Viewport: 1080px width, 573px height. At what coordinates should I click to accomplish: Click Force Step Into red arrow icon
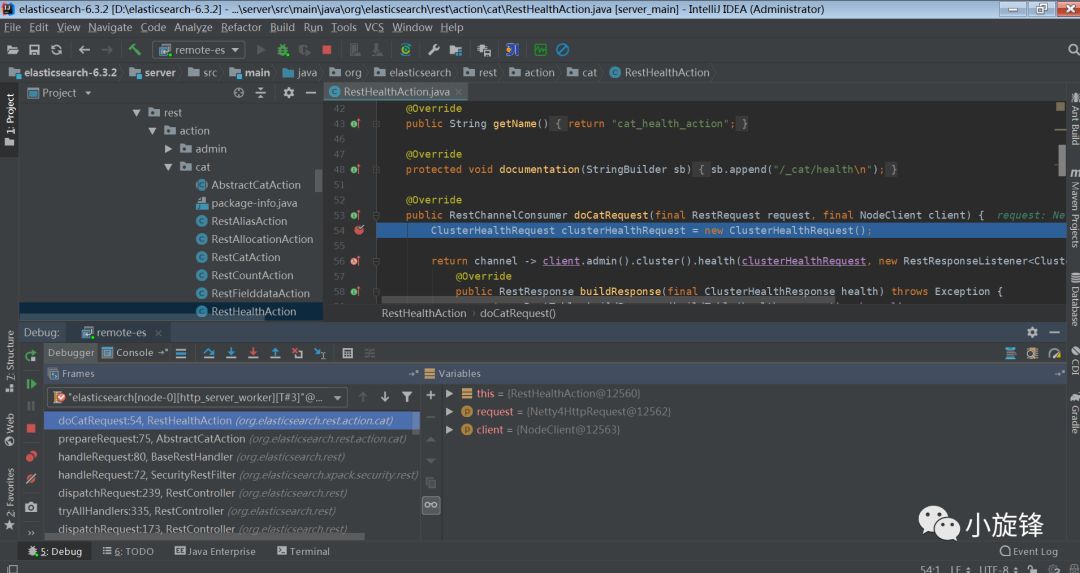pos(253,353)
